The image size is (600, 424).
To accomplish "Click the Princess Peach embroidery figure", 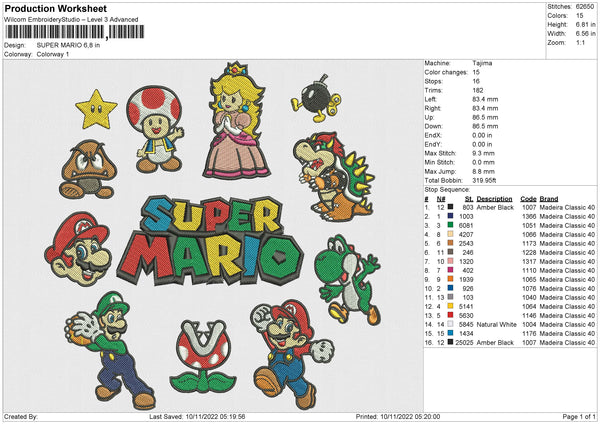I will point(235,121).
